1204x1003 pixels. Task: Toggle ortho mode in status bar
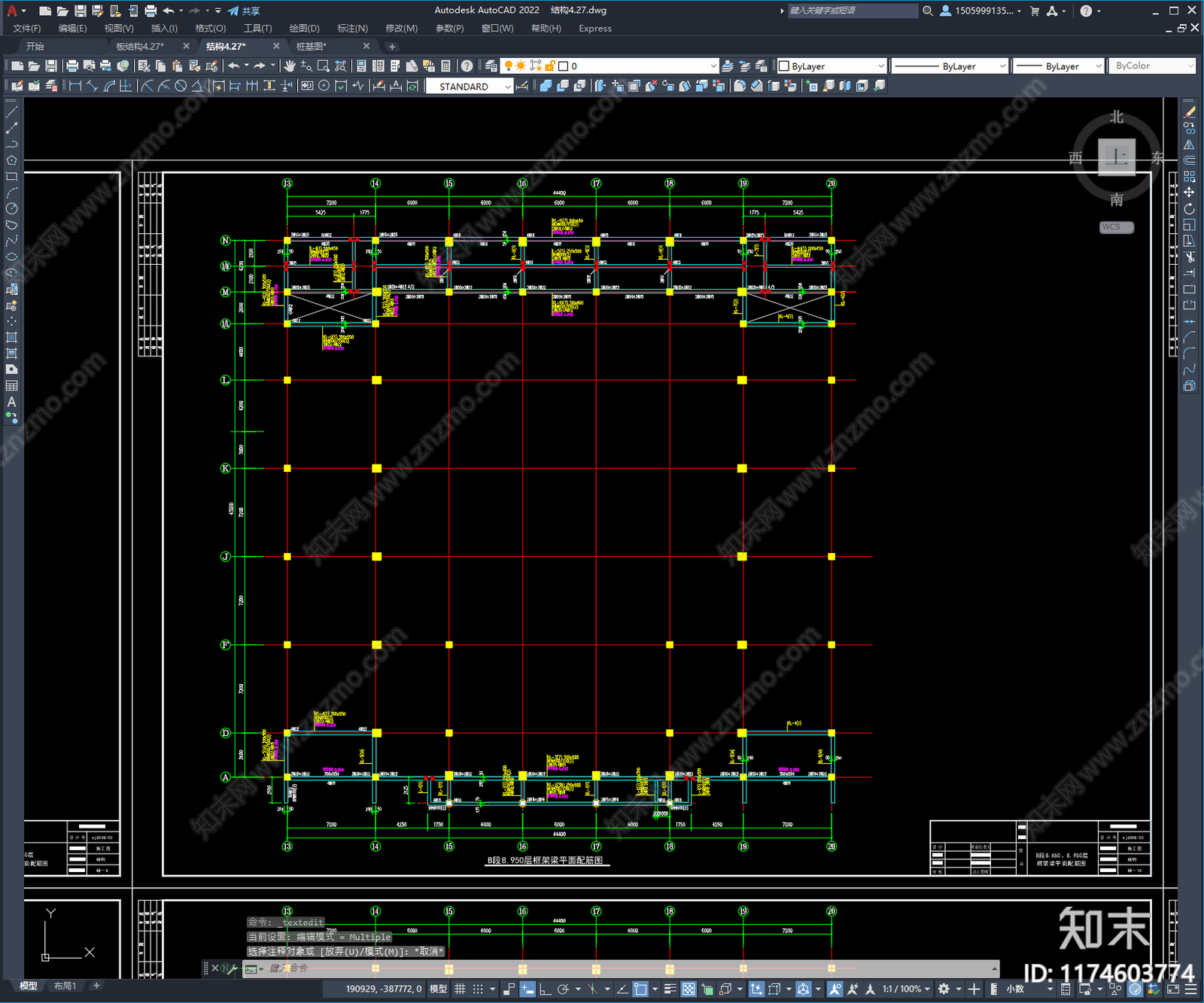tap(545, 989)
